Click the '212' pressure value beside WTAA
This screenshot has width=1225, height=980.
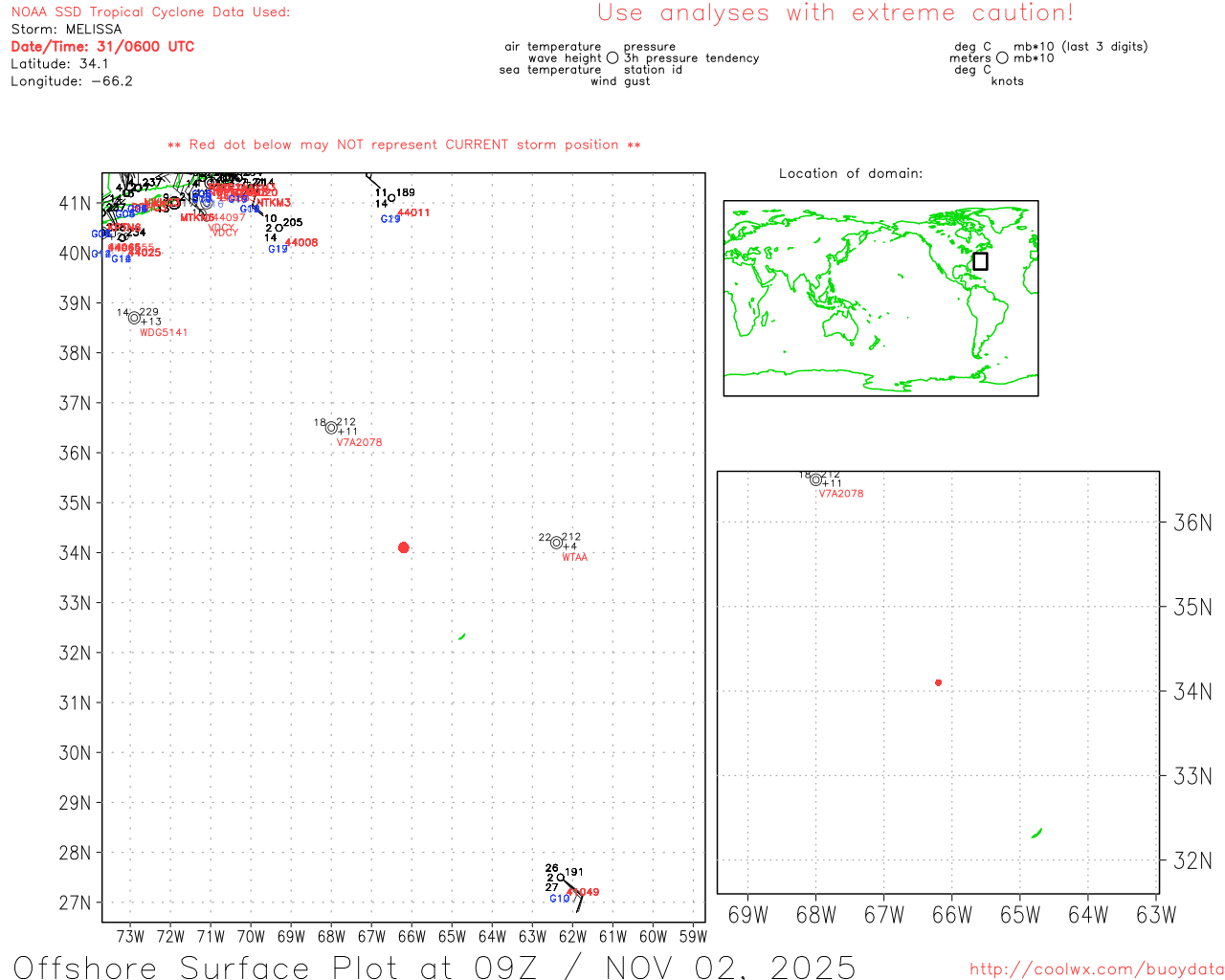click(x=571, y=537)
